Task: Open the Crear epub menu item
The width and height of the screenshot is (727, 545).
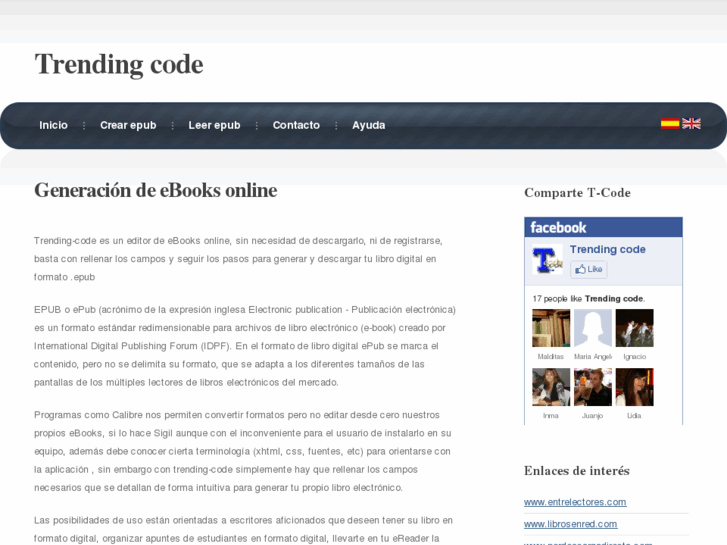Action: click(128, 125)
